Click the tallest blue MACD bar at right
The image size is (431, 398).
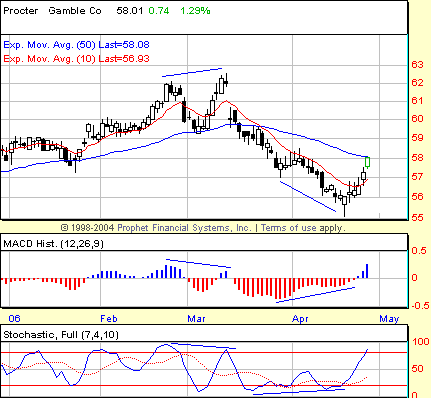click(367, 271)
